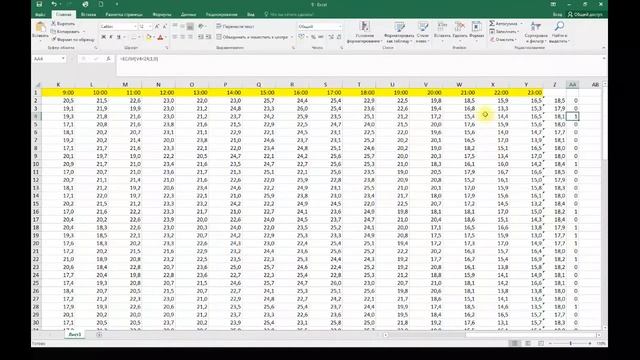Click increase decimal icon
The width and height of the screenshot is (640, 360).
pyautogui.click(x=331, y=37)
